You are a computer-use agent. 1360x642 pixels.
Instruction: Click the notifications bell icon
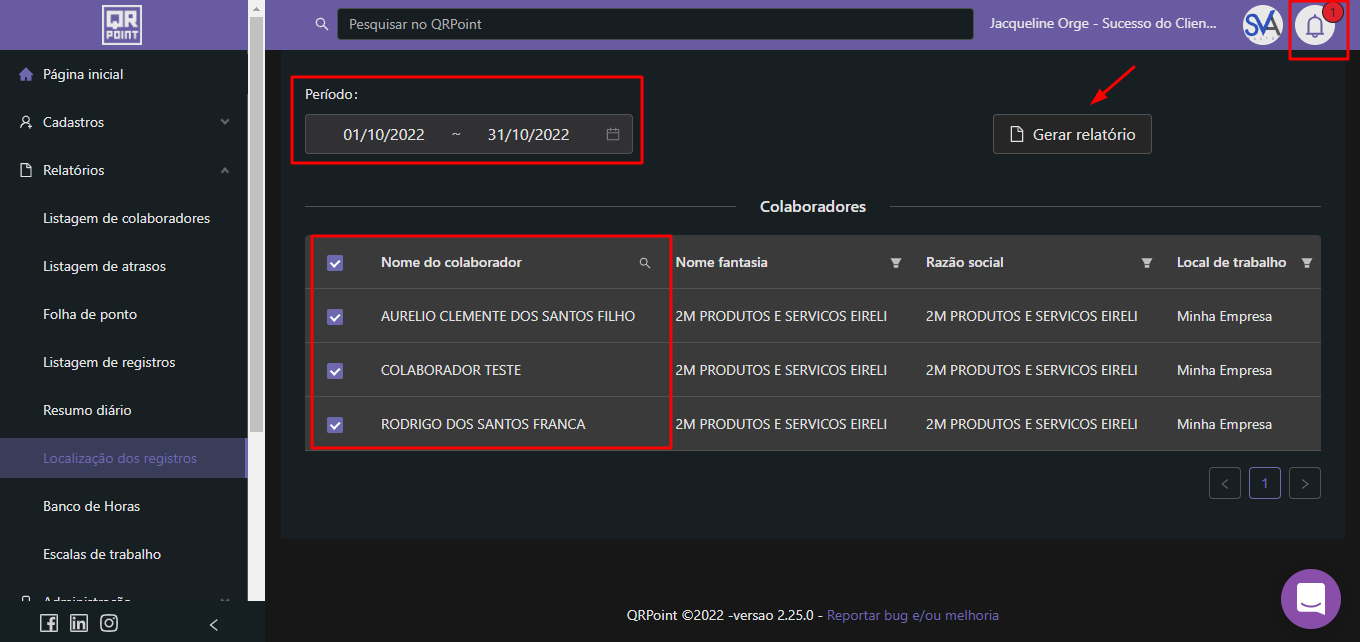(1314, 26)
